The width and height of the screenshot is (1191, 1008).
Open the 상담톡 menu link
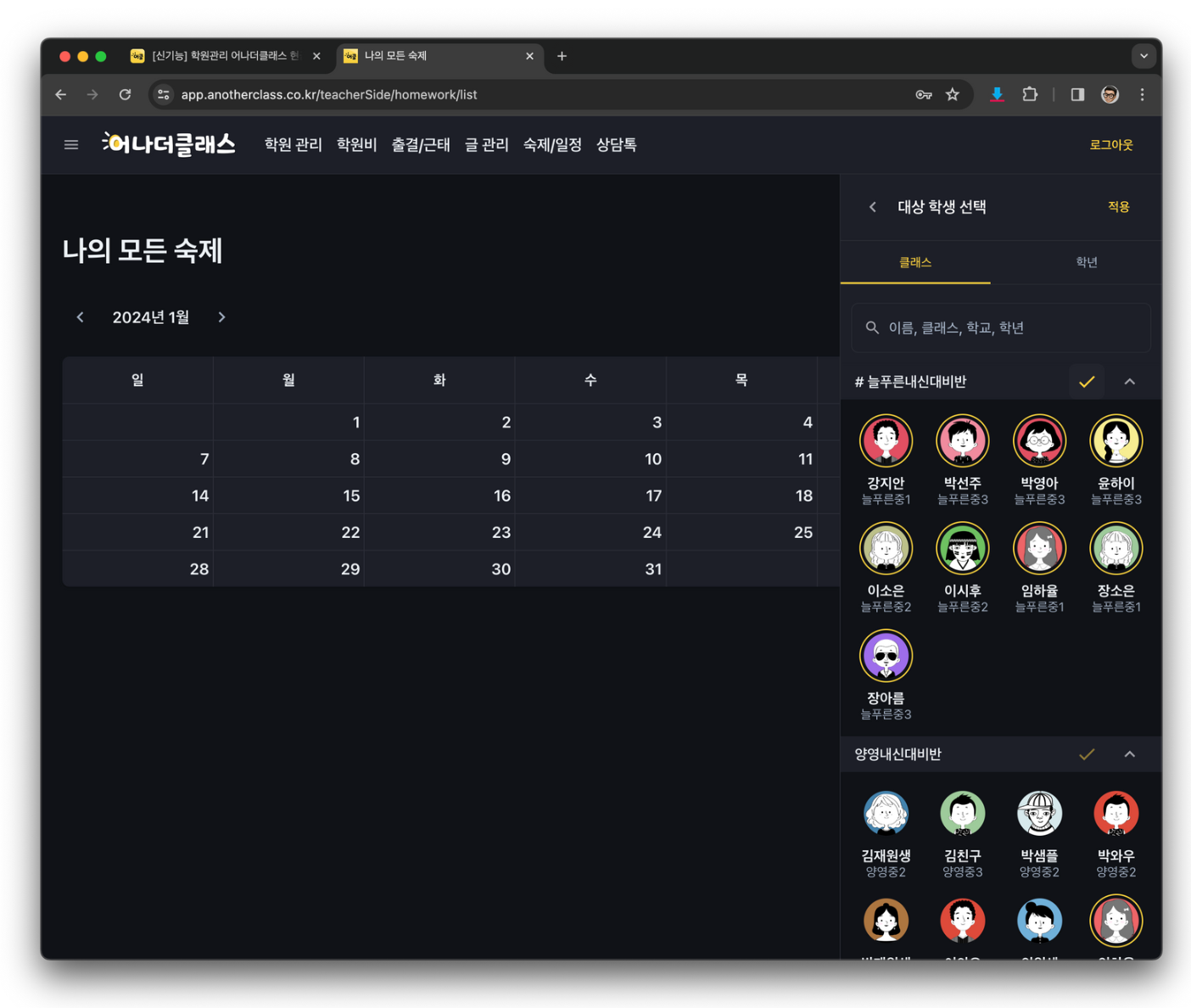(x=617, y=145)
